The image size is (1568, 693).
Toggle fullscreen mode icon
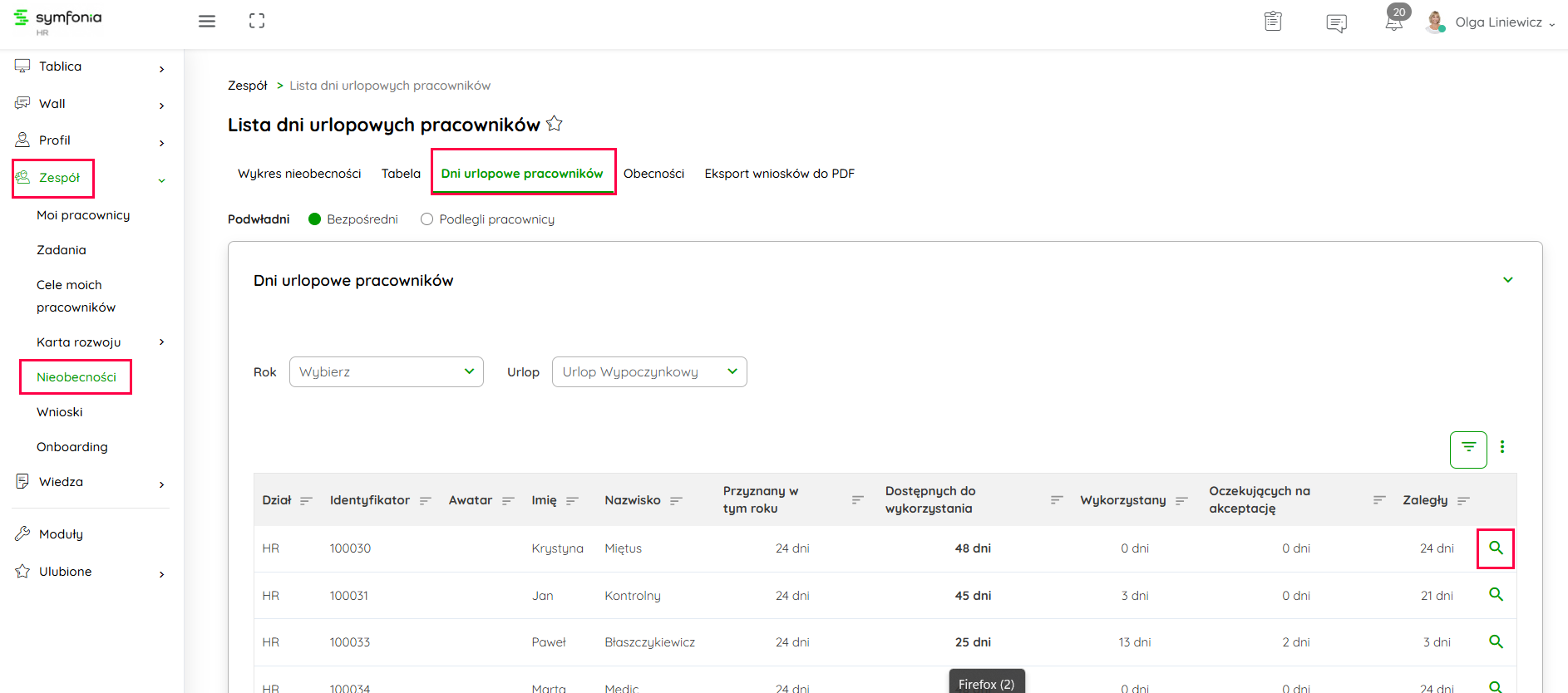point(257,22)
